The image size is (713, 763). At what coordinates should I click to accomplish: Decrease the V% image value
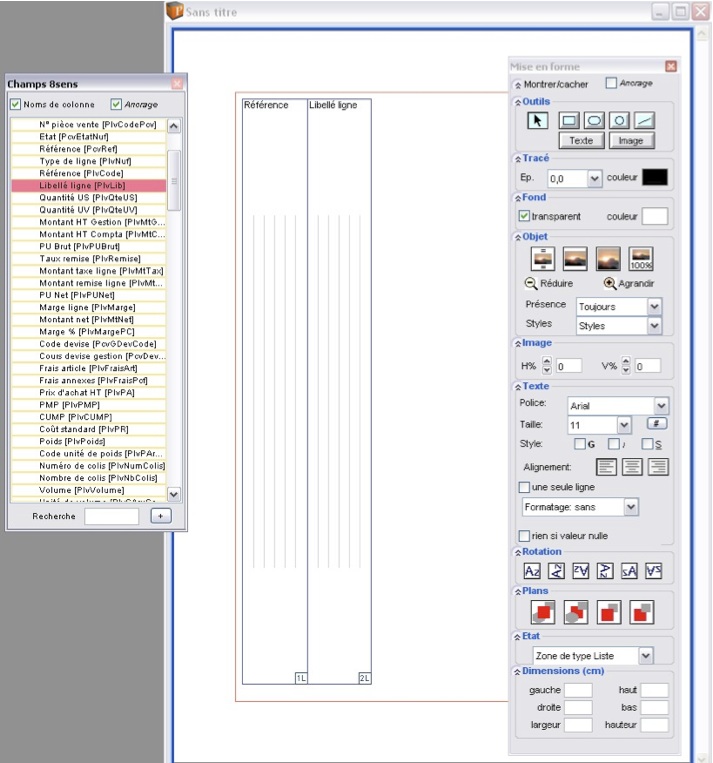tap(626, 370)
